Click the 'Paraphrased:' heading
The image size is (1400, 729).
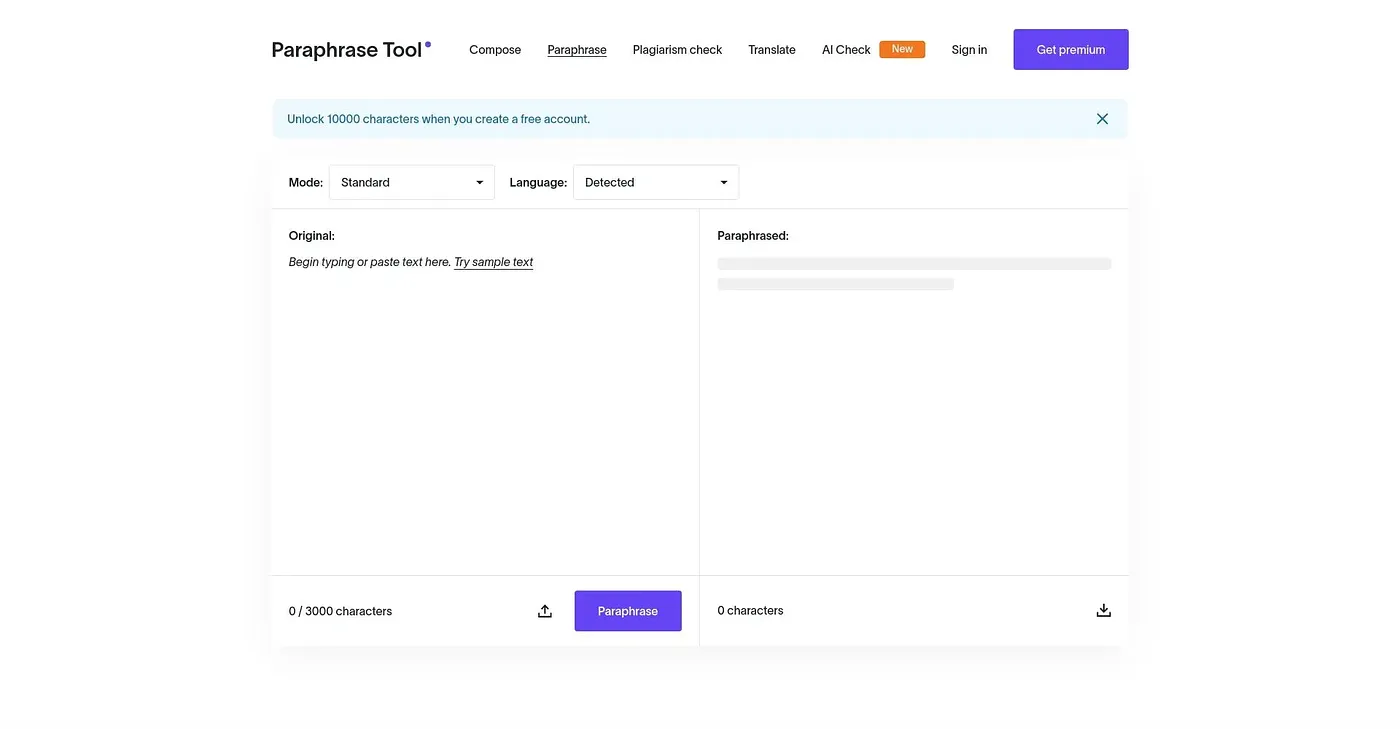tap(753, 236)
